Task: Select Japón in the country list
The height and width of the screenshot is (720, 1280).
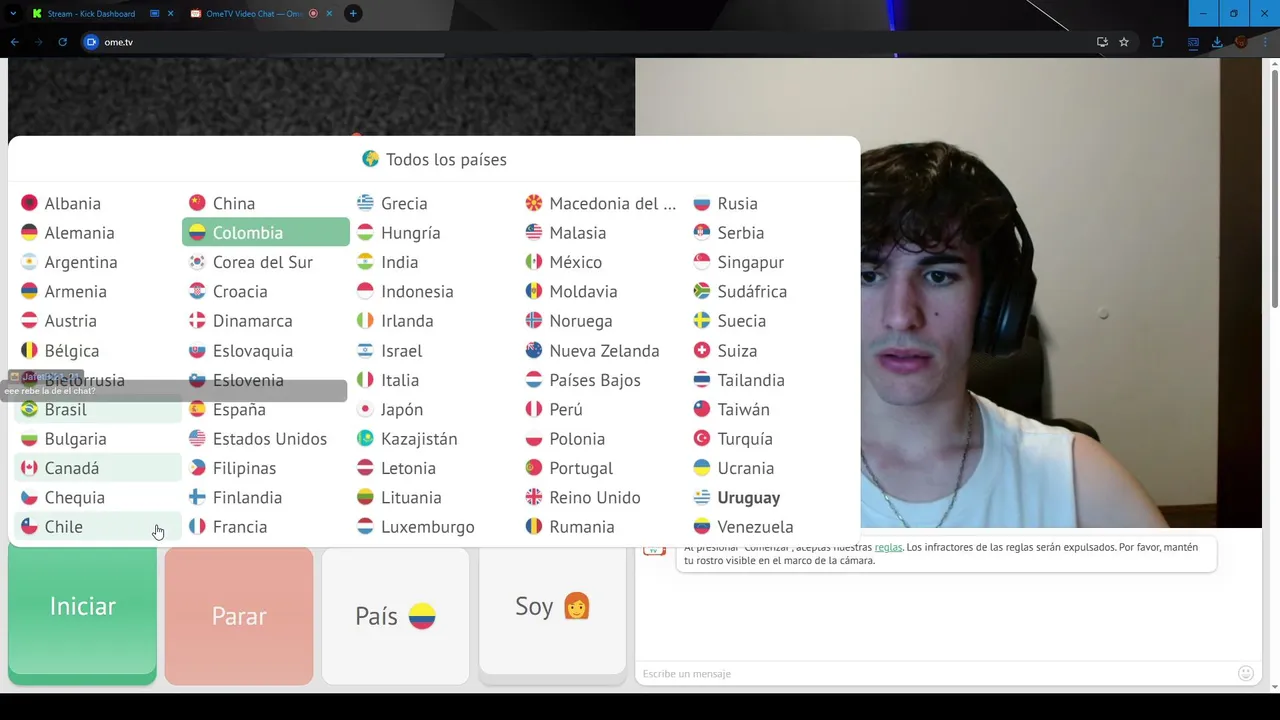Action: (x=433, y=409)
